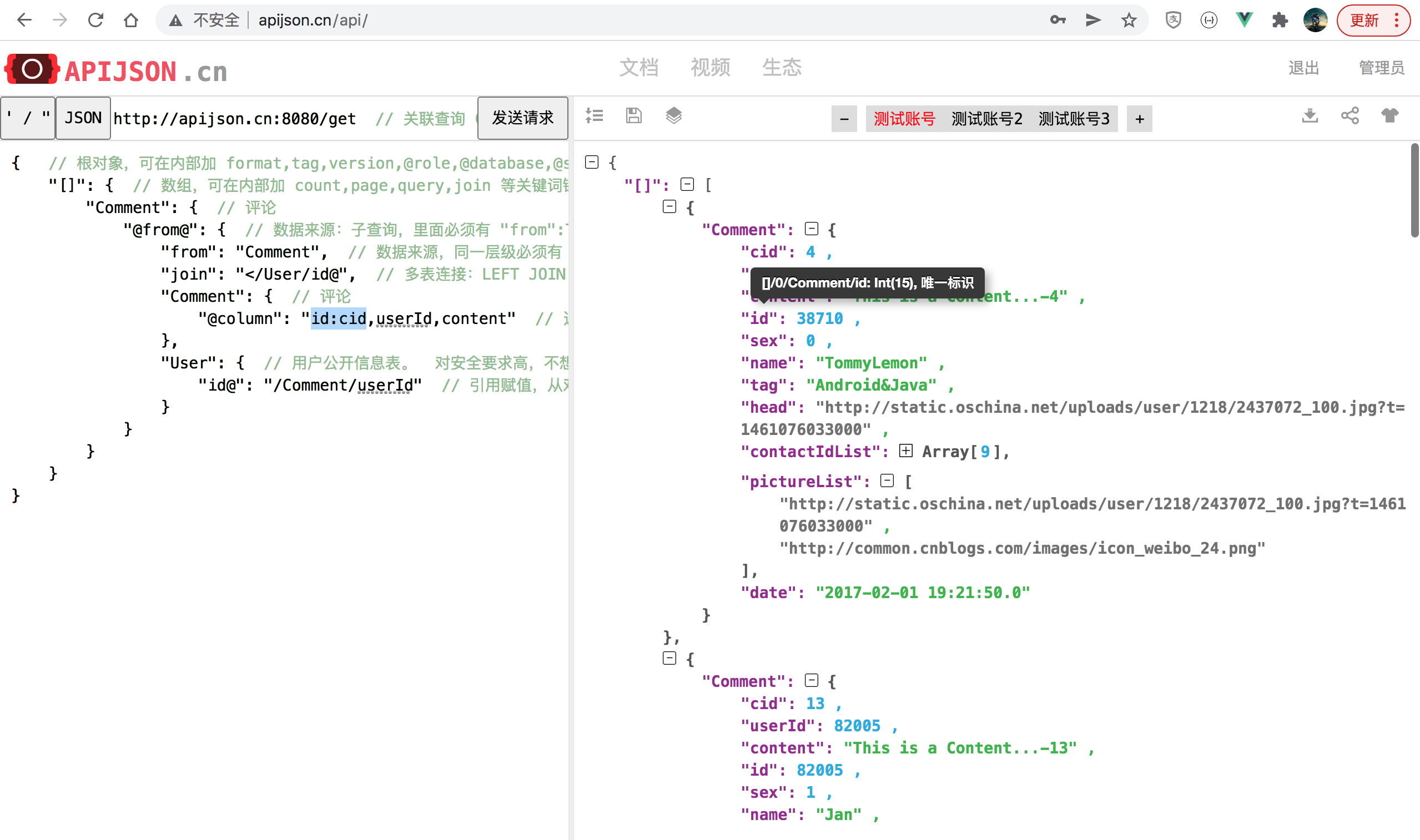The width and height of the screenshot is (1420, 840).
Task: Bookmark page with the star icon
Action: point(1129,21)
